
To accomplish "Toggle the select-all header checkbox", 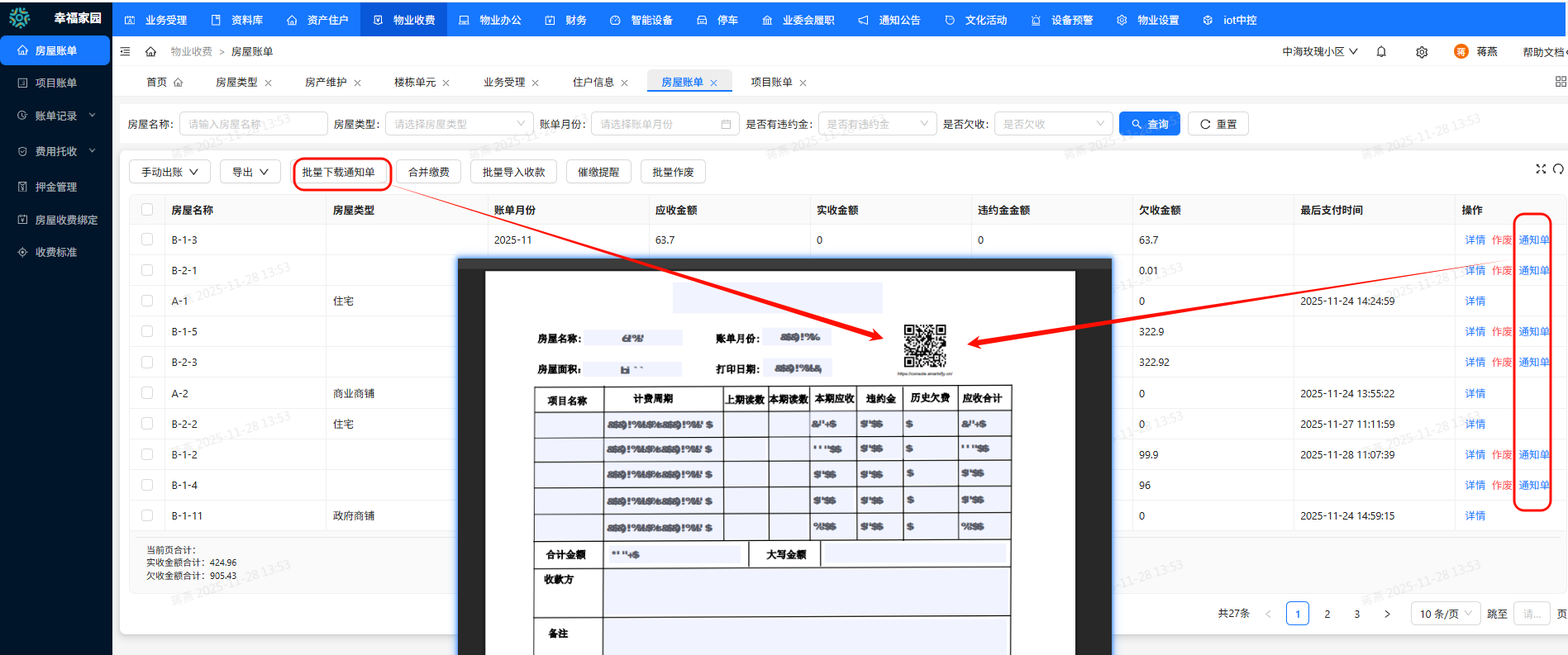I will pyautogui.click(x=147, y=210).
